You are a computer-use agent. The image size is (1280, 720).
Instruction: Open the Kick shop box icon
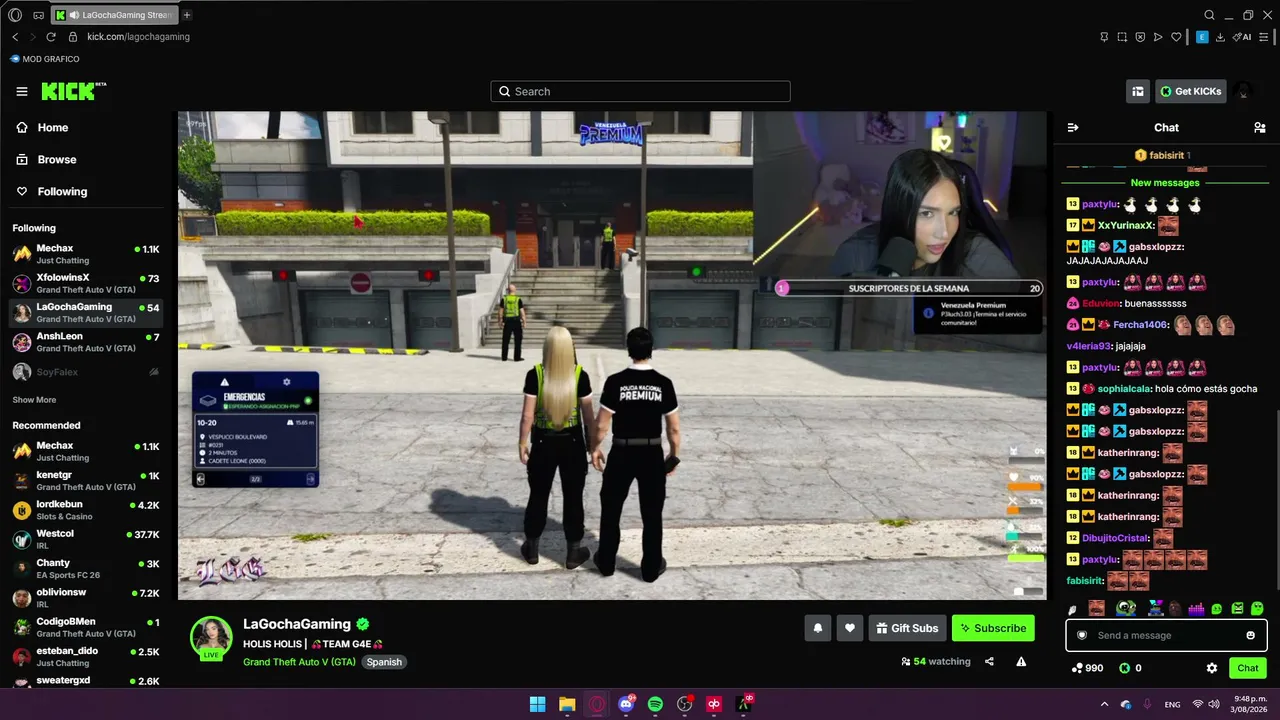coord(1138,91)
